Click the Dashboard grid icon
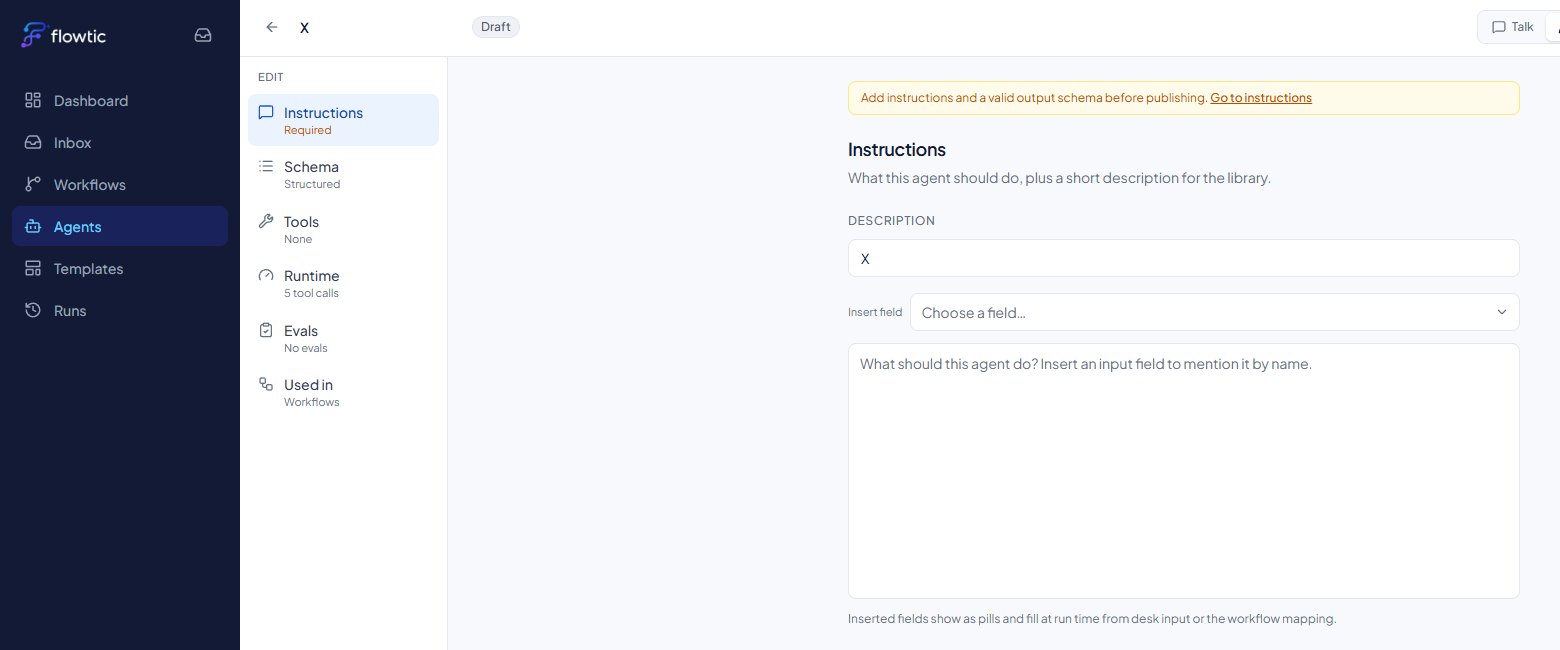The width and height of the screenshot is (1560, 650). [33, 100]
